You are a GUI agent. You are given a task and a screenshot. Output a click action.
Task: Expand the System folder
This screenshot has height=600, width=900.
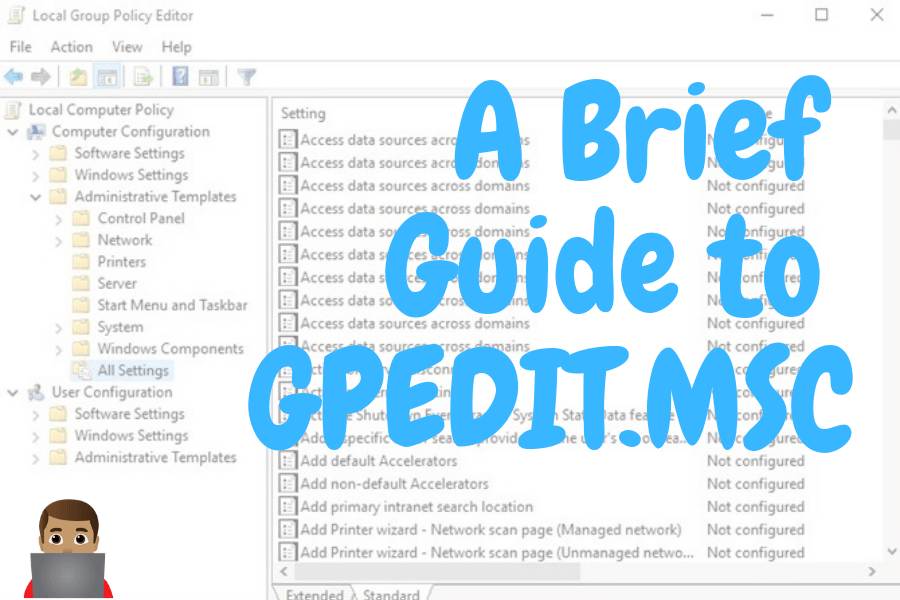(59, 328)
